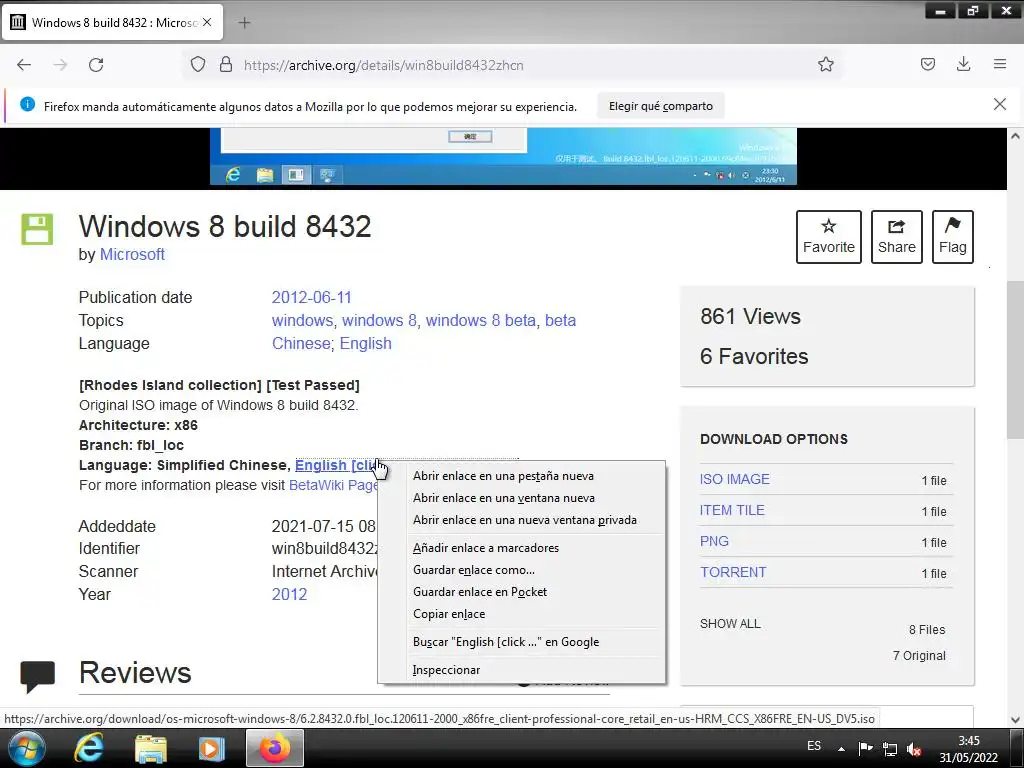
Task: Click the muted volume tray icon
Action: (x=914, y=749)
